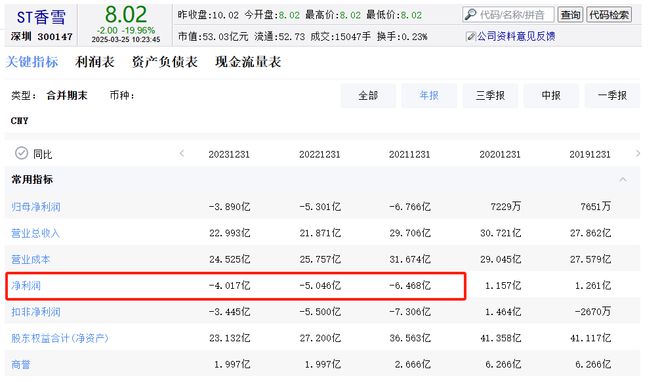Click the 7229万 归母净利润 cell

click(506, 207)
